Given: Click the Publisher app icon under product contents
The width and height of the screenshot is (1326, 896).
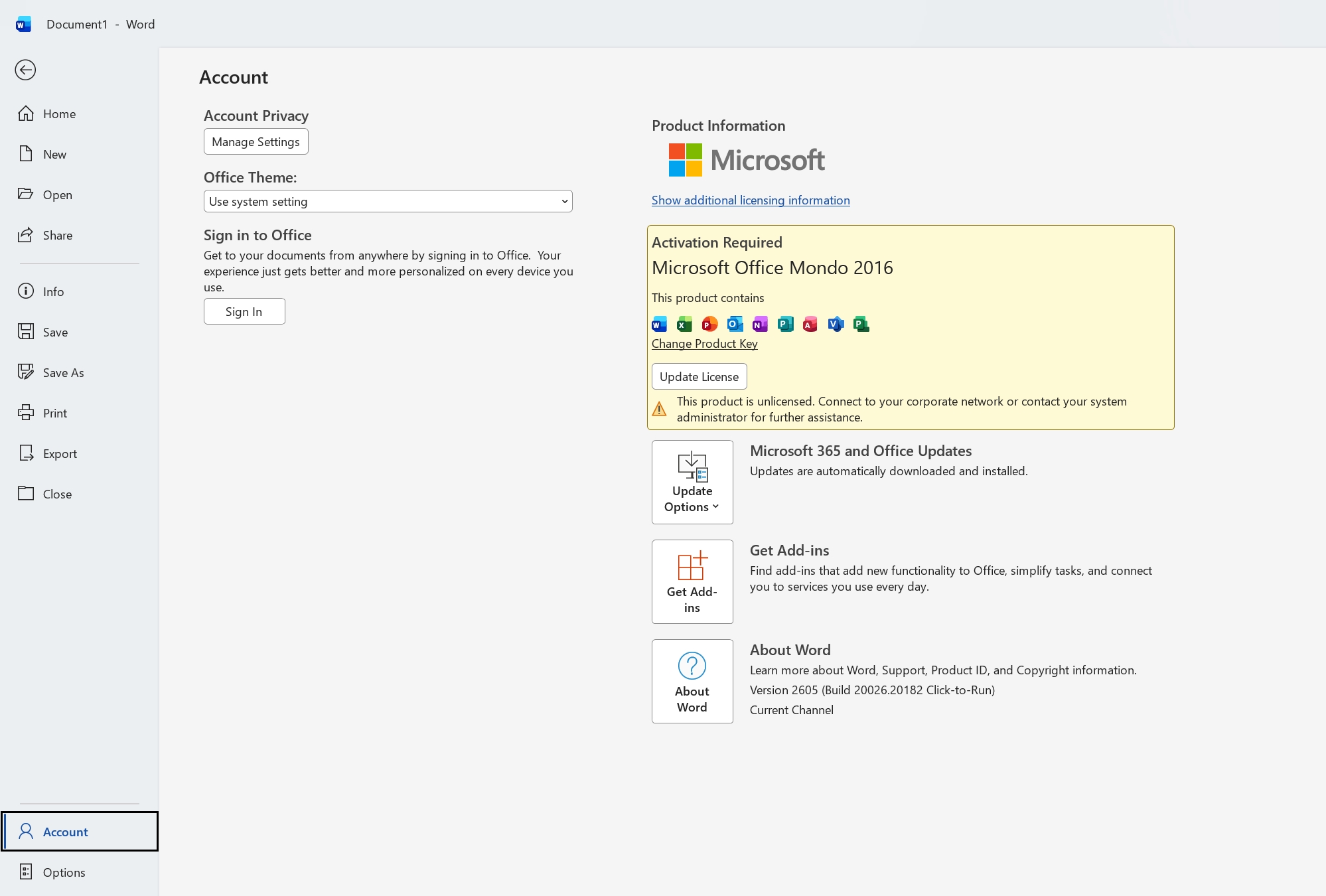Looking at the screenshot, I should (785, 324).
